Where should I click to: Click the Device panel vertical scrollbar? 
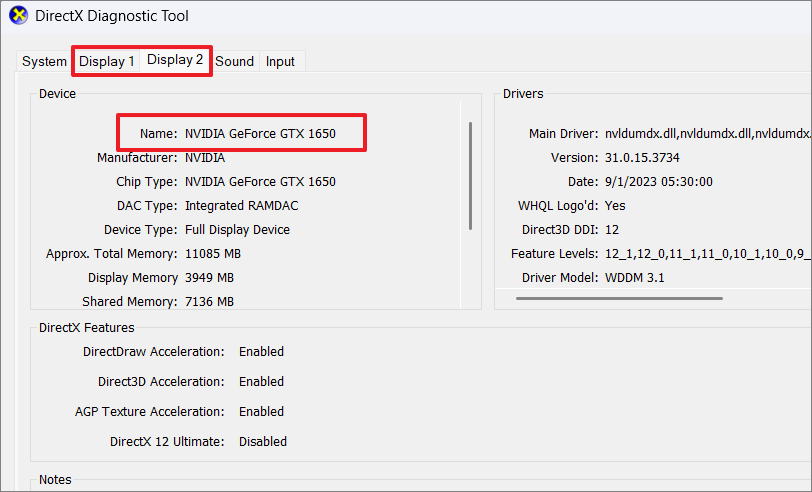coord(470,176)
